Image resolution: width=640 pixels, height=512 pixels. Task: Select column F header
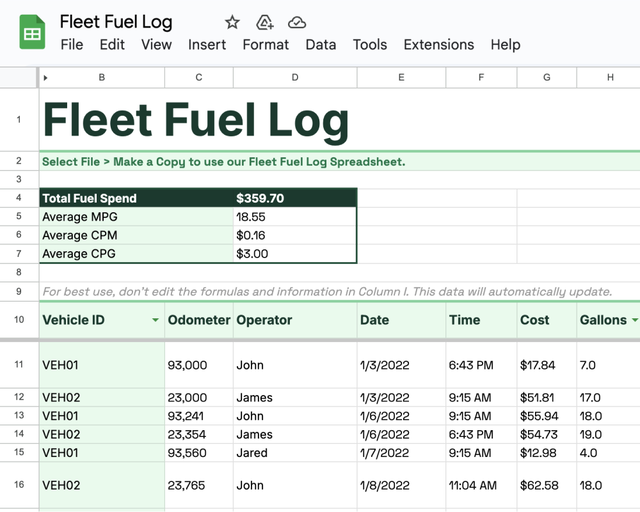click(481, 78)
